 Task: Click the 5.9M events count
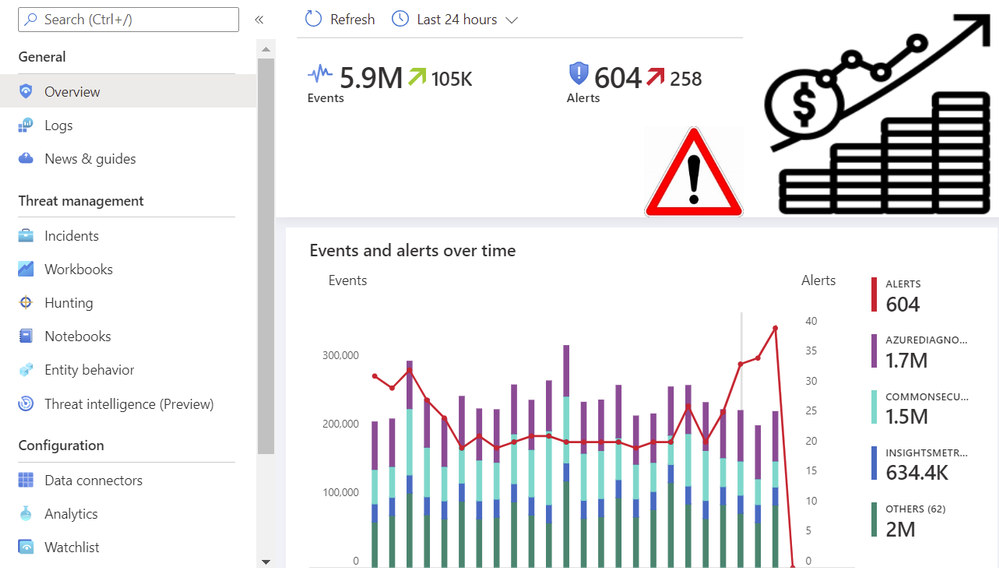(x=371, y=78)
